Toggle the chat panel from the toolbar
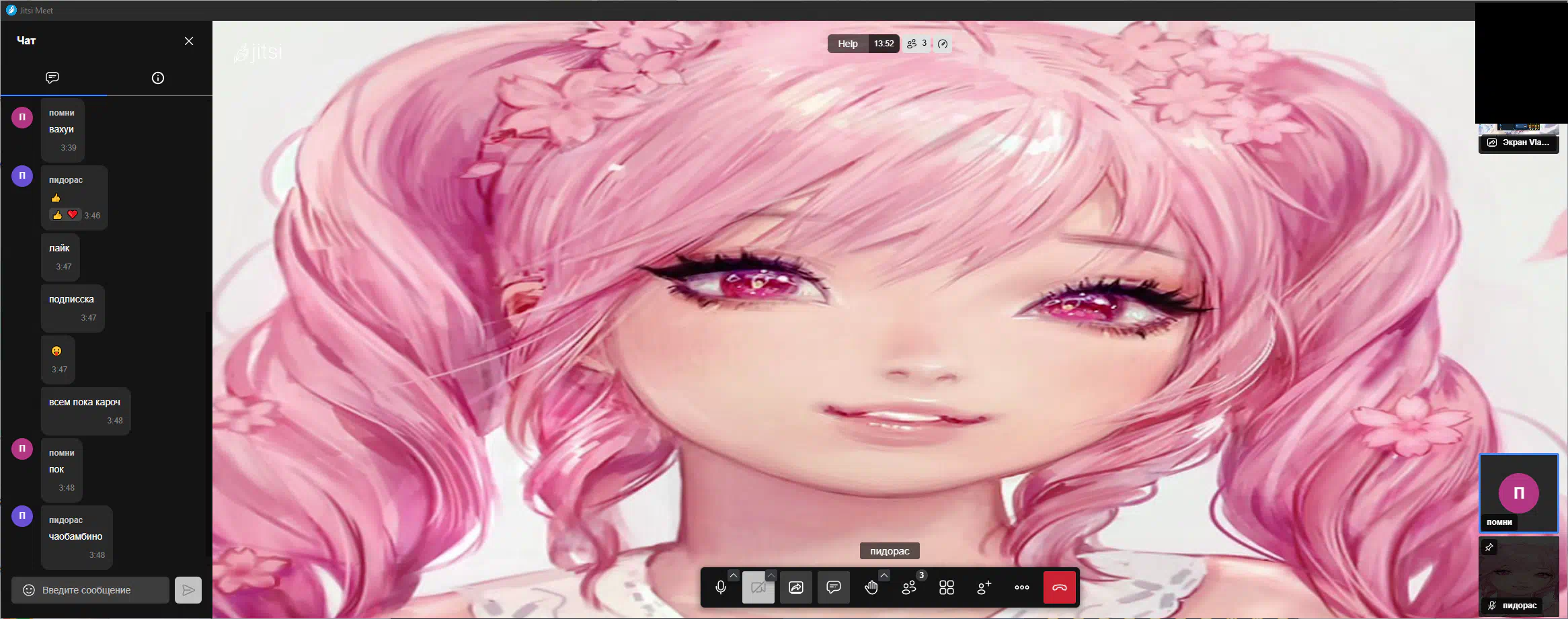 [x=833, y=587]
